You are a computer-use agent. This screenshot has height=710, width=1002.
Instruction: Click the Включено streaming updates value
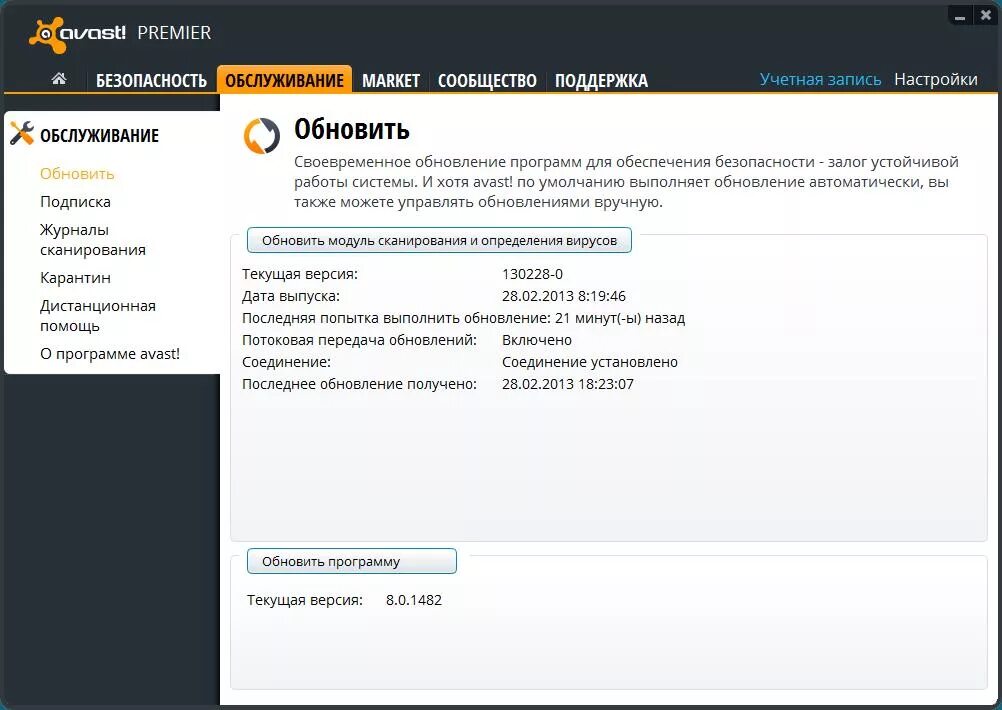(537, 340)
